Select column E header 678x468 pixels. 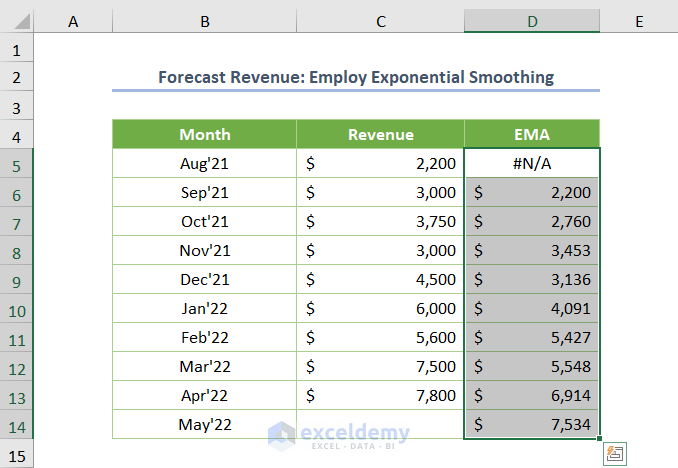tap(638, 21)
